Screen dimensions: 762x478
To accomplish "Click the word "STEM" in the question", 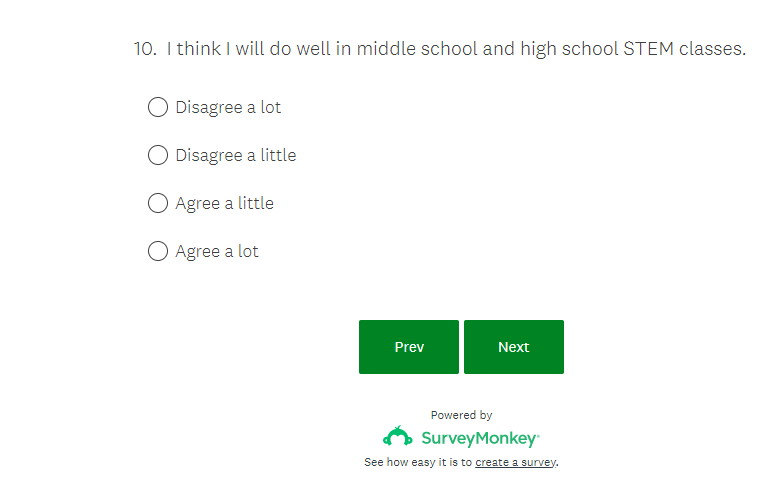I will click(x=647, y=48).
